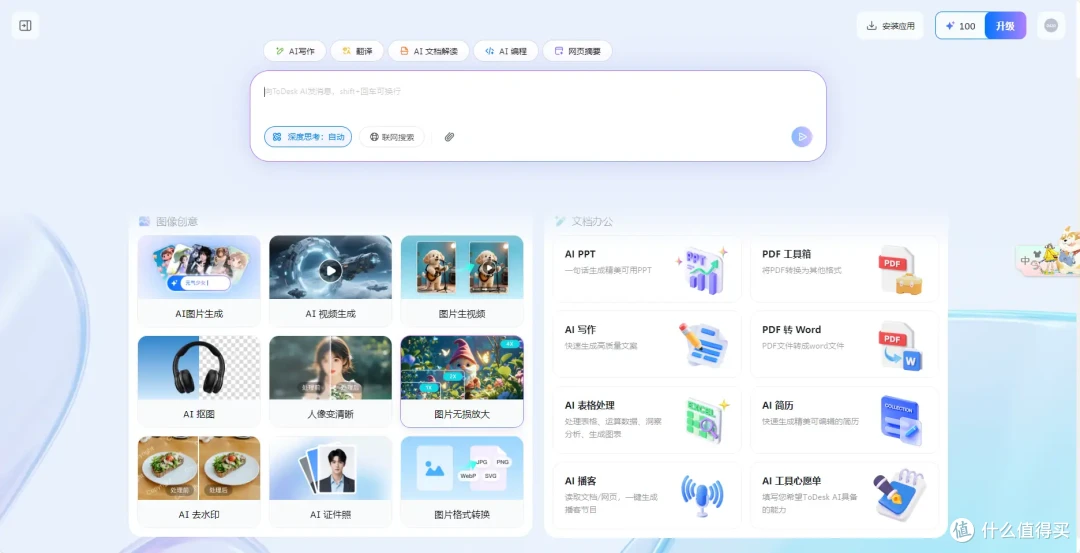Click the 升级 upgrade button
The width and height of the screenshot is (1080, 553).
[1005, 25]
